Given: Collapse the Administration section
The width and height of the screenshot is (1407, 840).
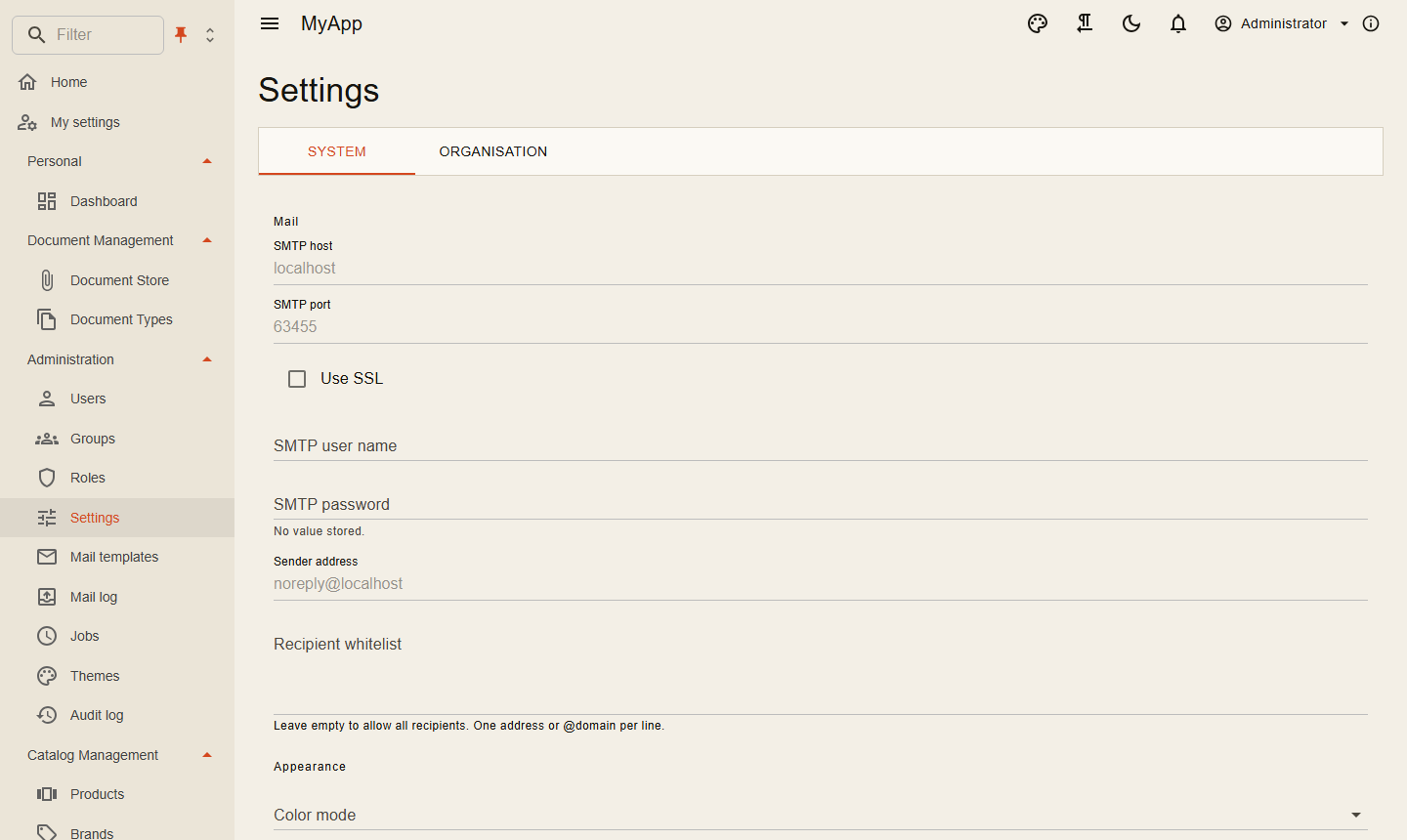Looking at the screenshot, I should (207, 359).
